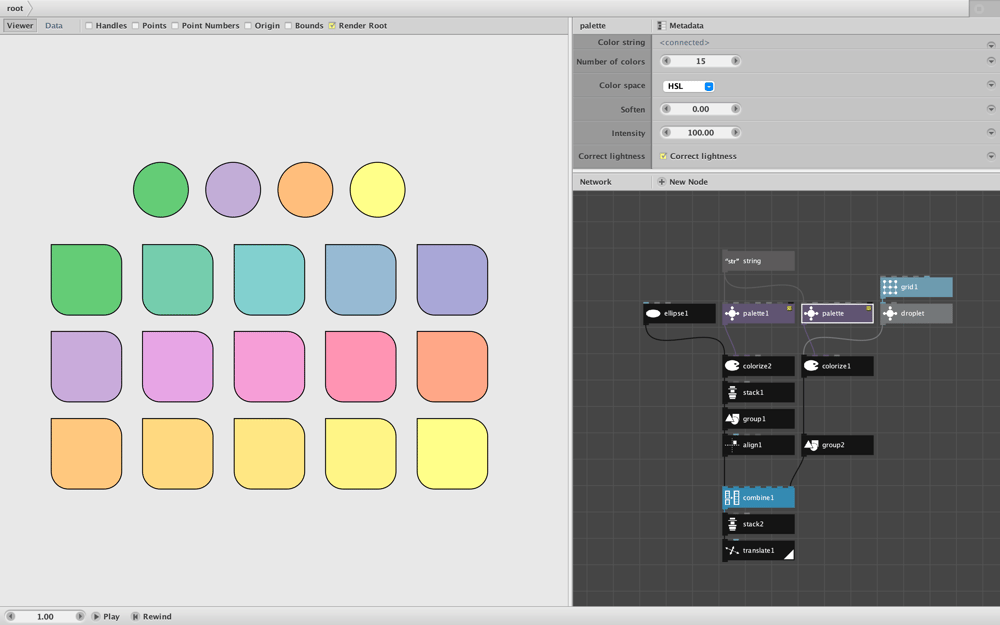
Task: Select the string node
Action: [x=758, y=261]
